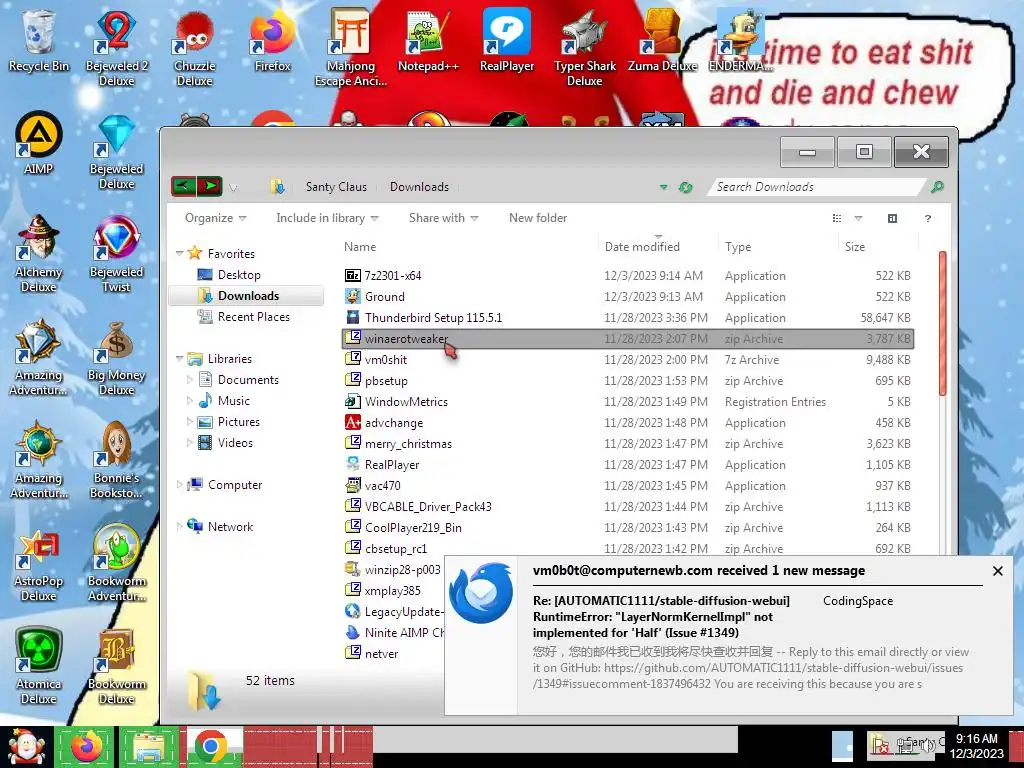Open Chuzzle Deluxe desktop shortcut

[194, 48]
